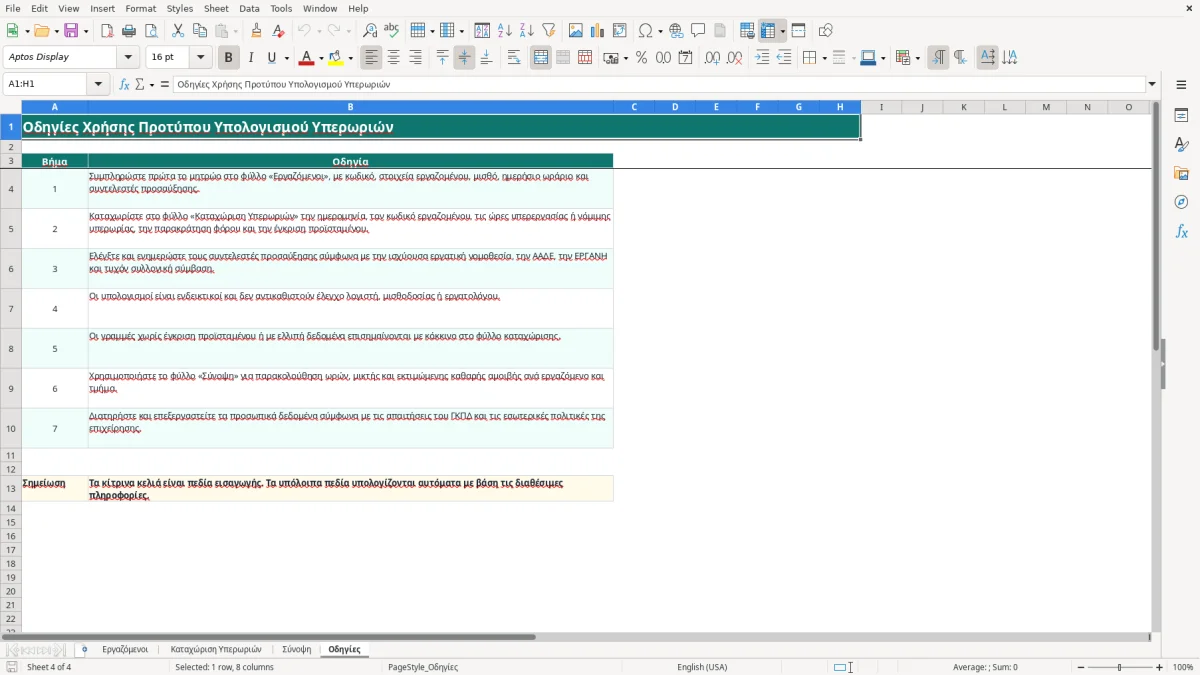Click the zoom in plus button
The height and width of the screenshot is (675, 1200).
point(1160,667)
